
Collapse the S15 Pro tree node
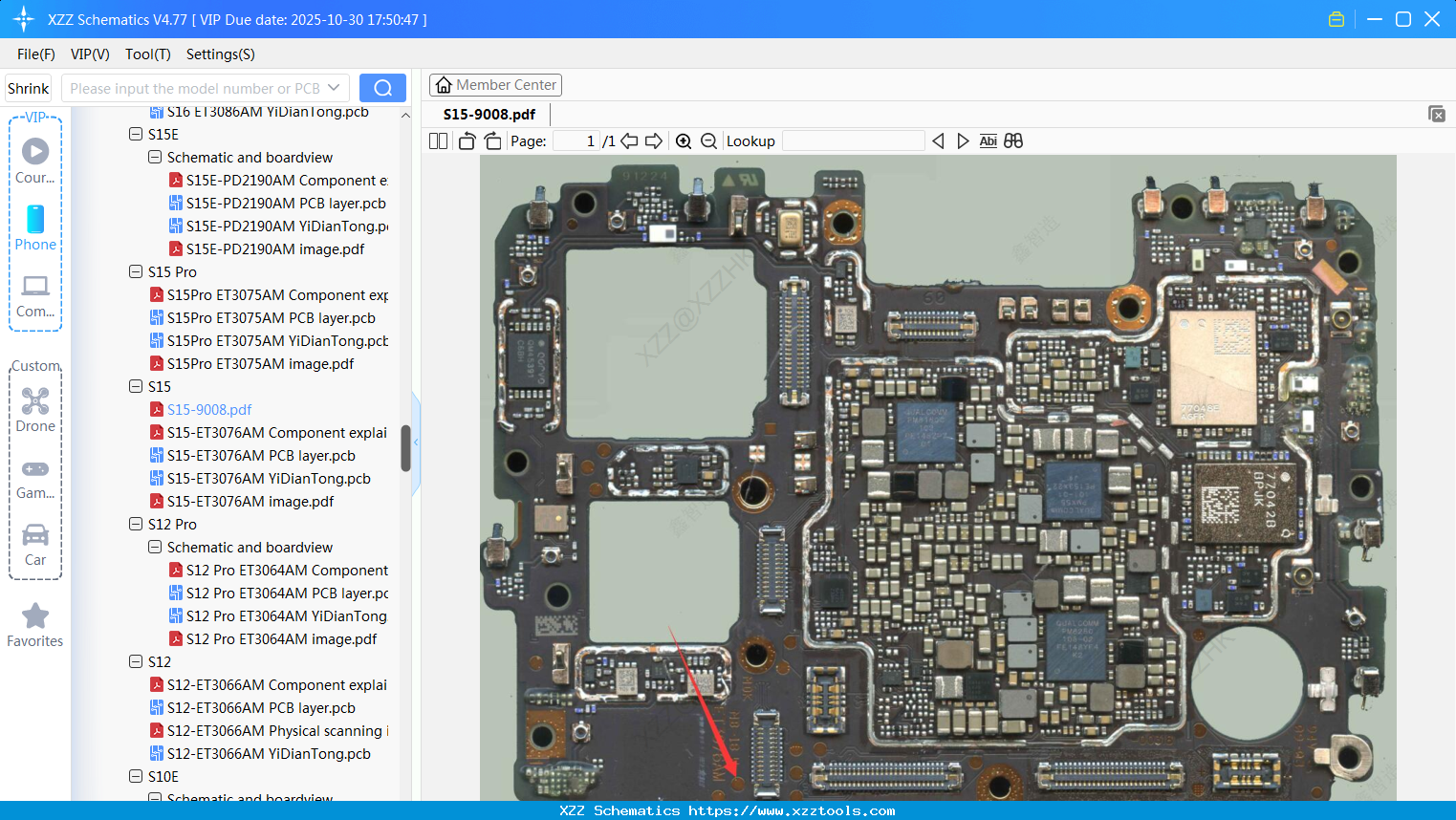pyautogui.click(x=136, y=272)
